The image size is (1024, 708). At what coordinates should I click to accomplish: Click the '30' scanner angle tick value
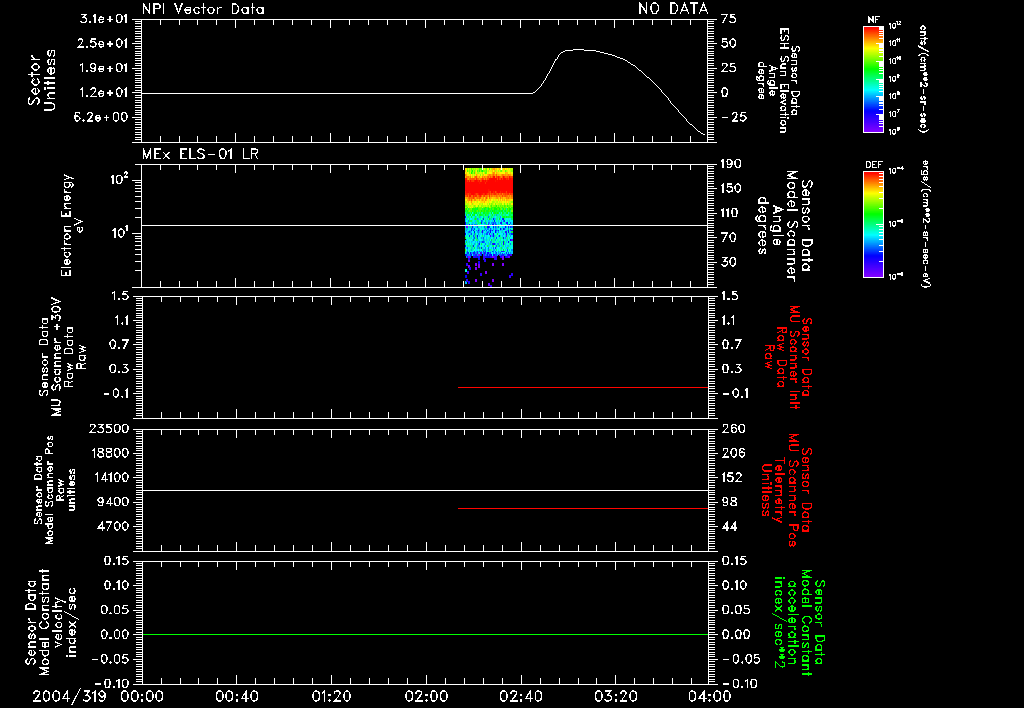pyautogui.click(x=729, y=262)
